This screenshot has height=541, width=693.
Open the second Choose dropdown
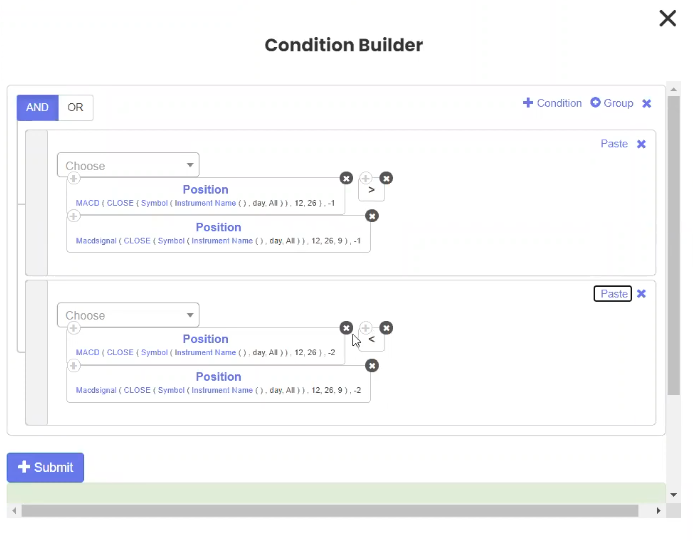pyautogui.click(x=128, y=316)
